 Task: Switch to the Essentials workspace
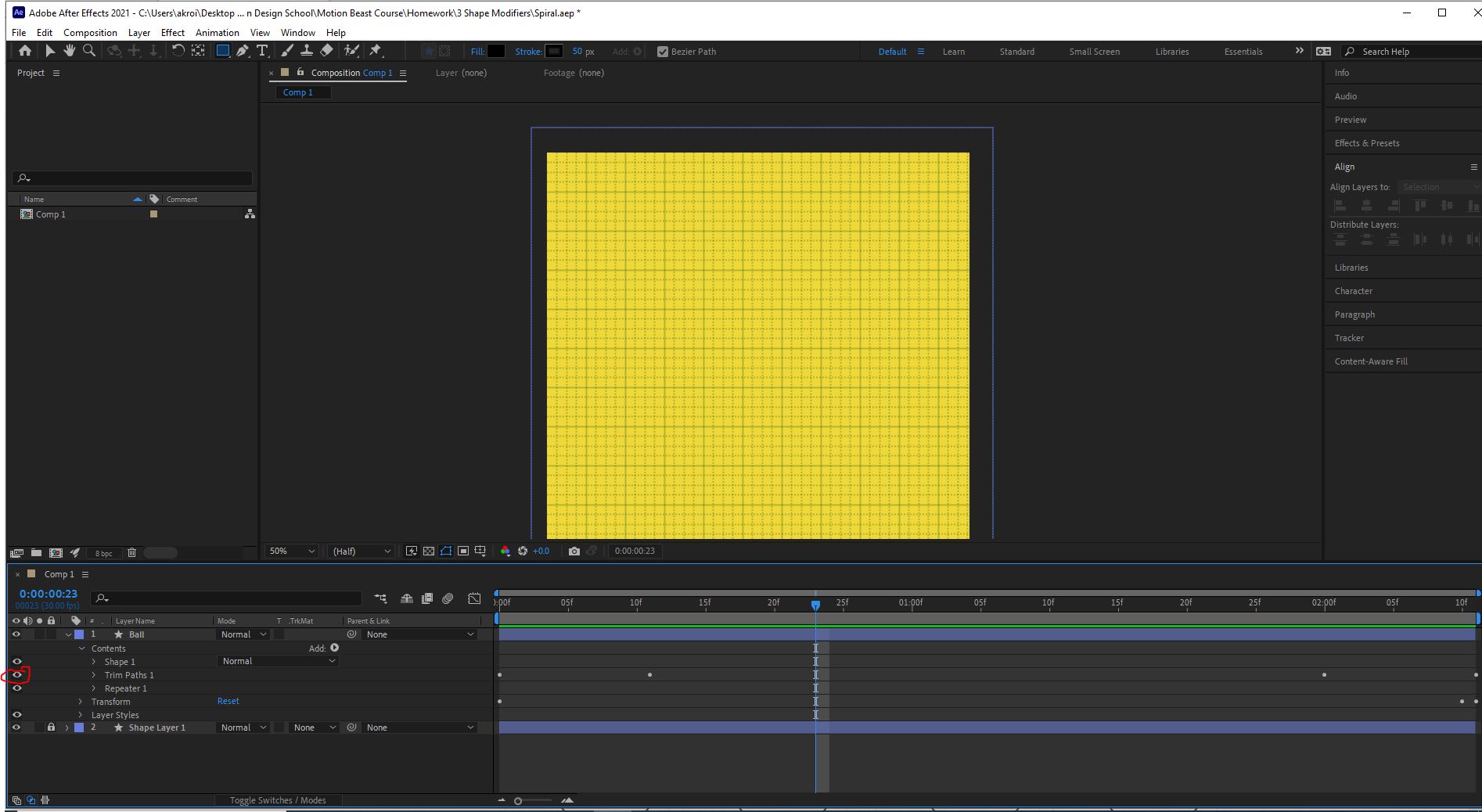tap(1243, 51)
